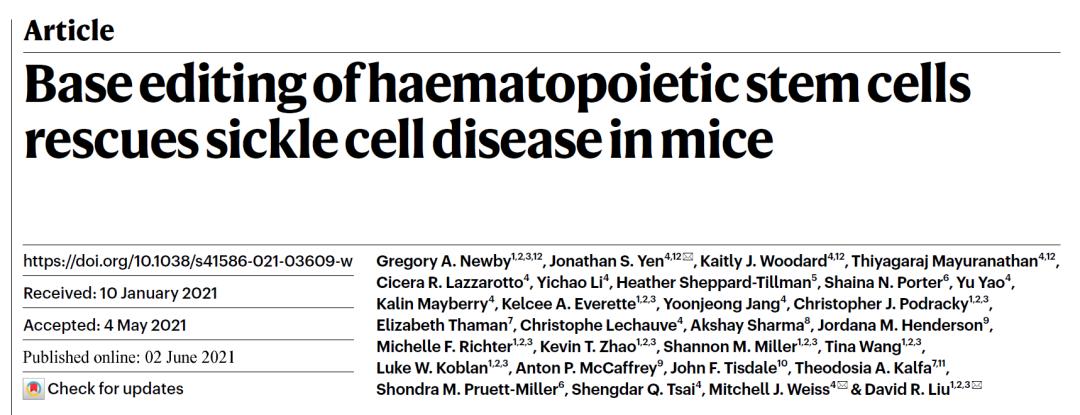Click the Check for updates text
1080x415 pixels.
pos(116,389)
